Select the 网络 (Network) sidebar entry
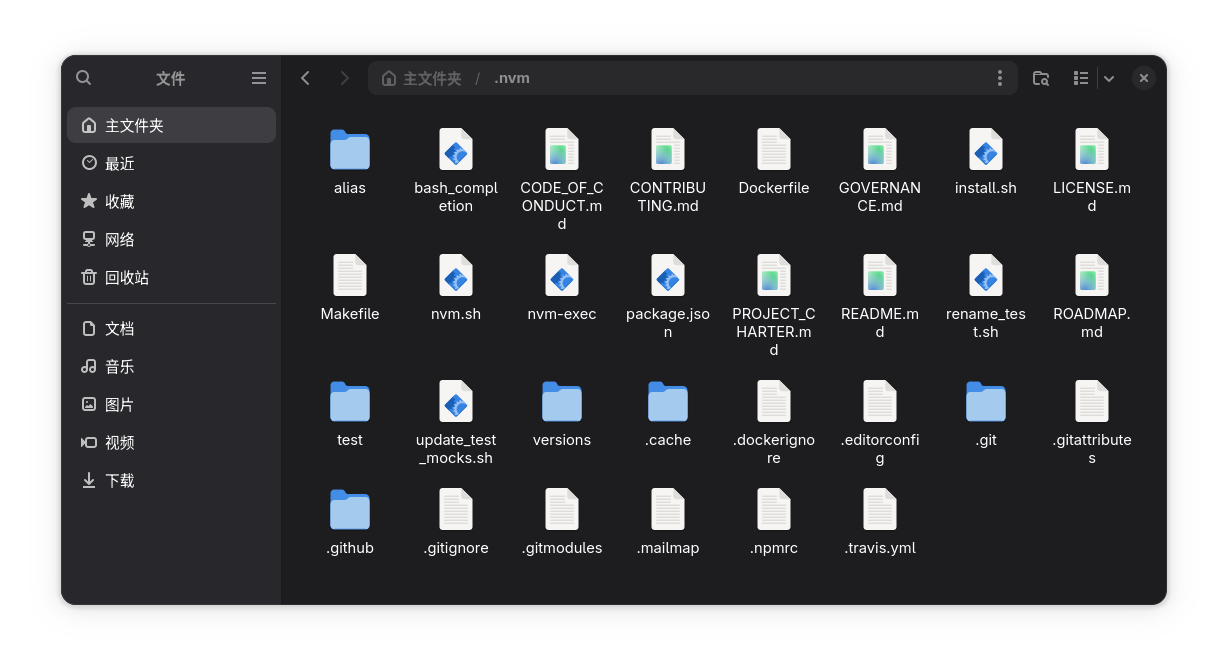Screen dimensions: 1228x672 120,240
